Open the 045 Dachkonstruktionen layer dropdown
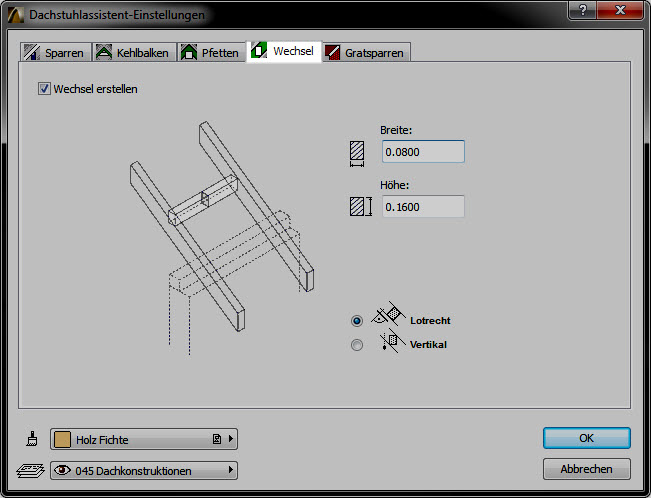Viewport: 651px width, 498px height. pos(144,470)
